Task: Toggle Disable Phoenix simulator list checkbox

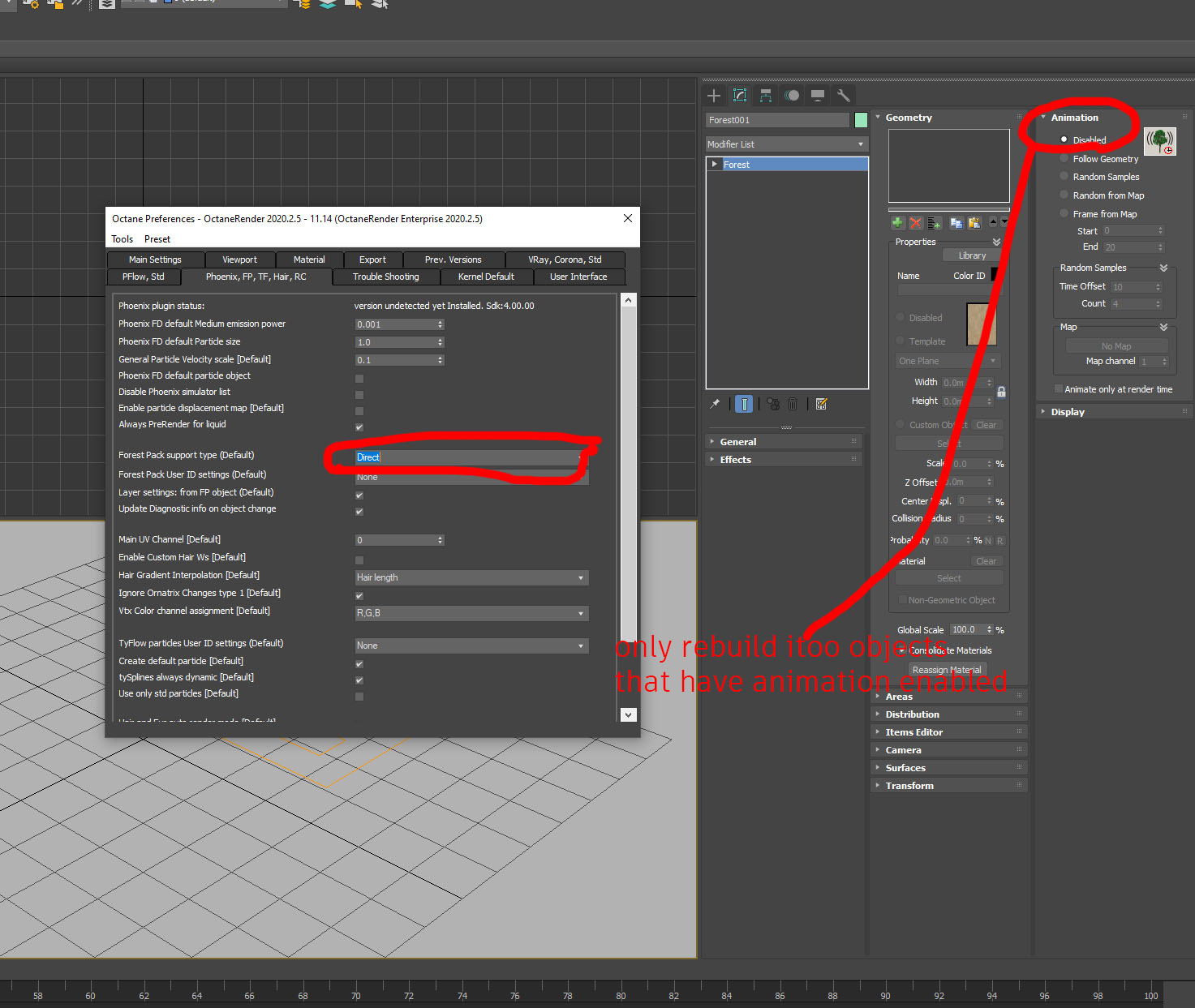Action: (x=359, y=395)
